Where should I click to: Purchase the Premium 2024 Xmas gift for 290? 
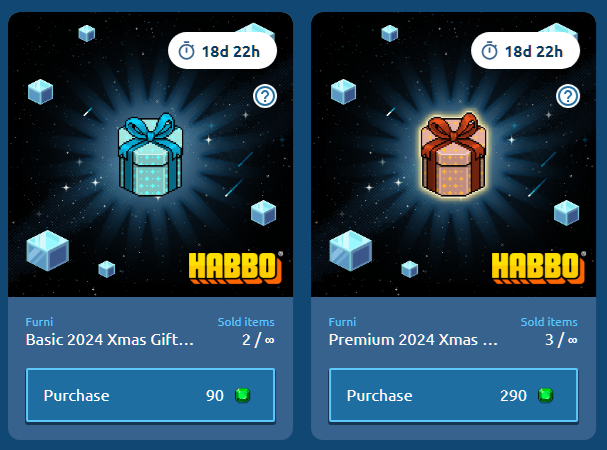tap(453, 395)
